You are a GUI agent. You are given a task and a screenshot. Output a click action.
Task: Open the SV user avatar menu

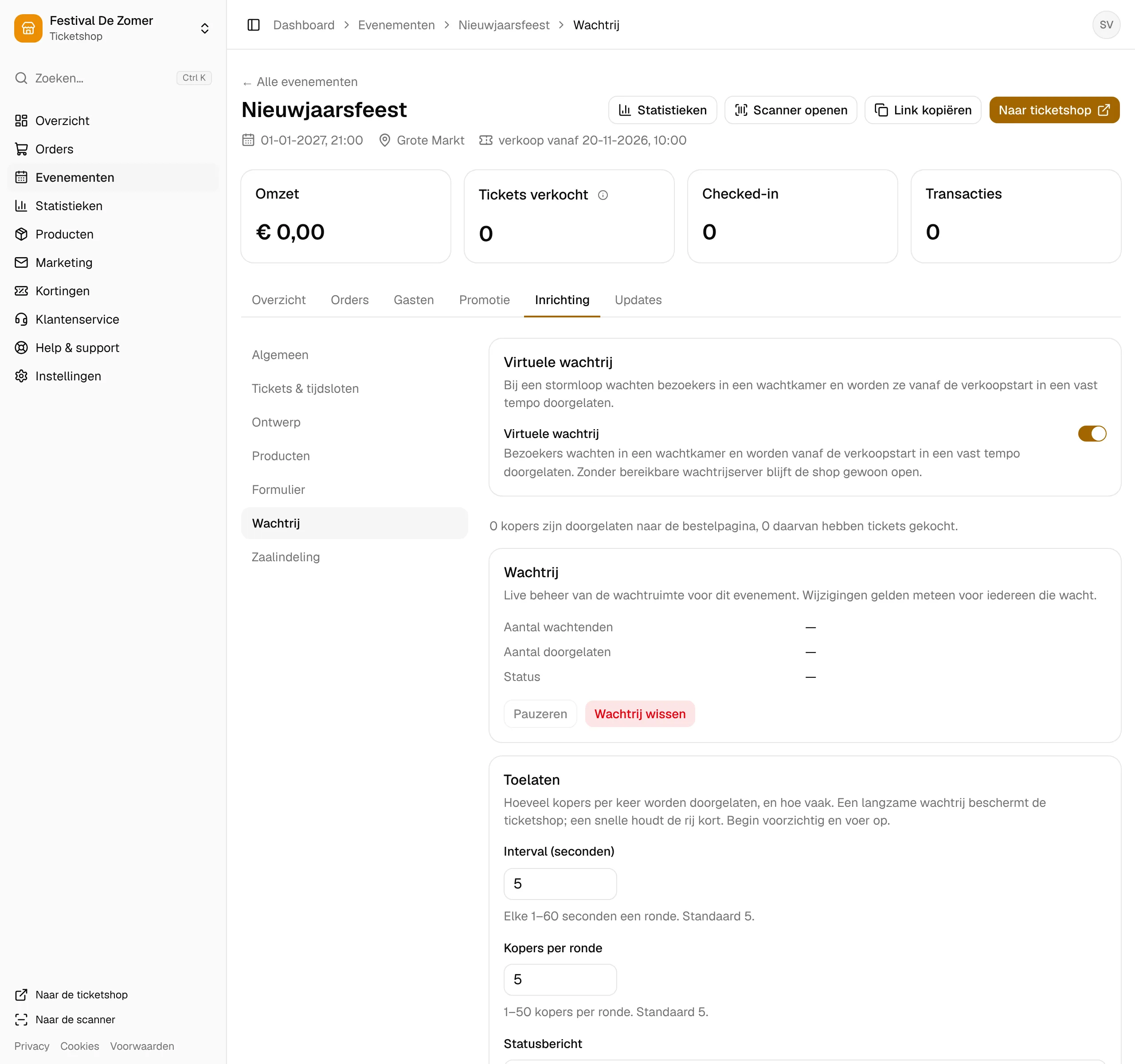1106,25
